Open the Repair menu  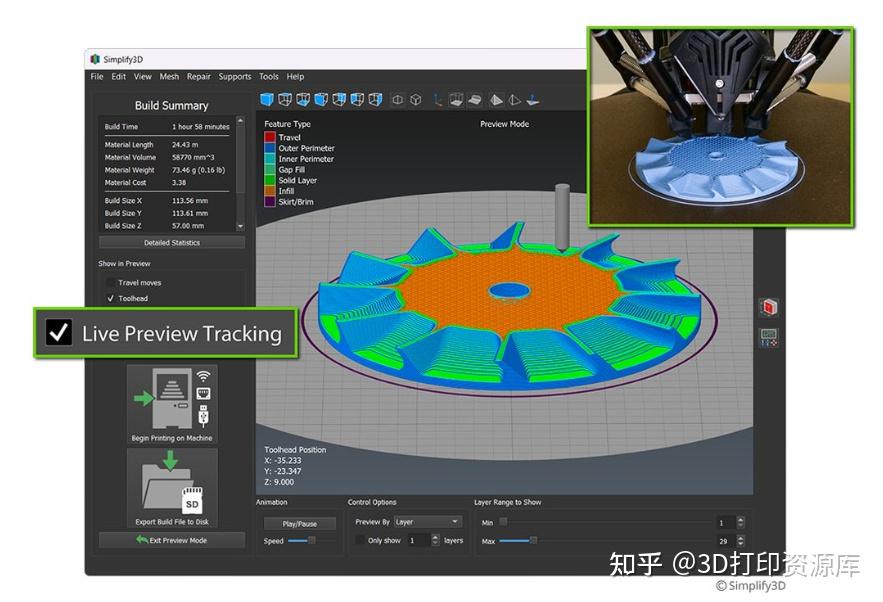click(198, 76)
